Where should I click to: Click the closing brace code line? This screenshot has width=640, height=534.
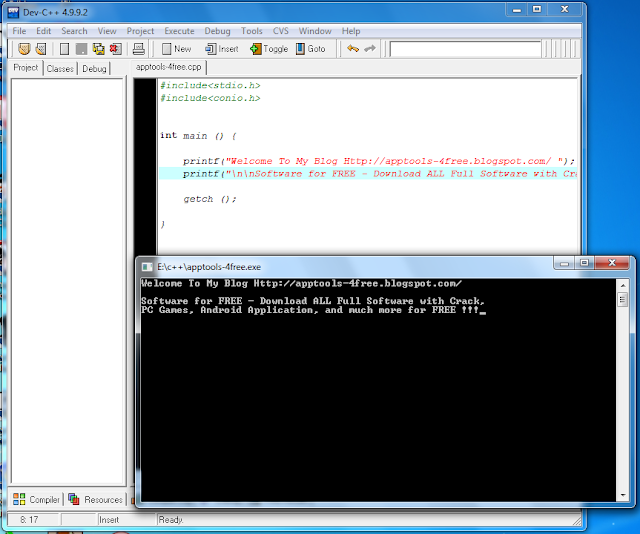click(162, 224)
